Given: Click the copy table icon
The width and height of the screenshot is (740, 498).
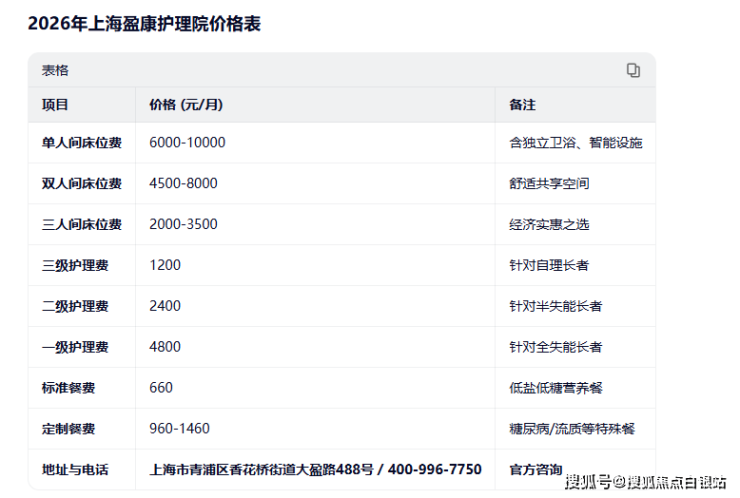Looking at the screenshot, I should click(x=633, y=70).
